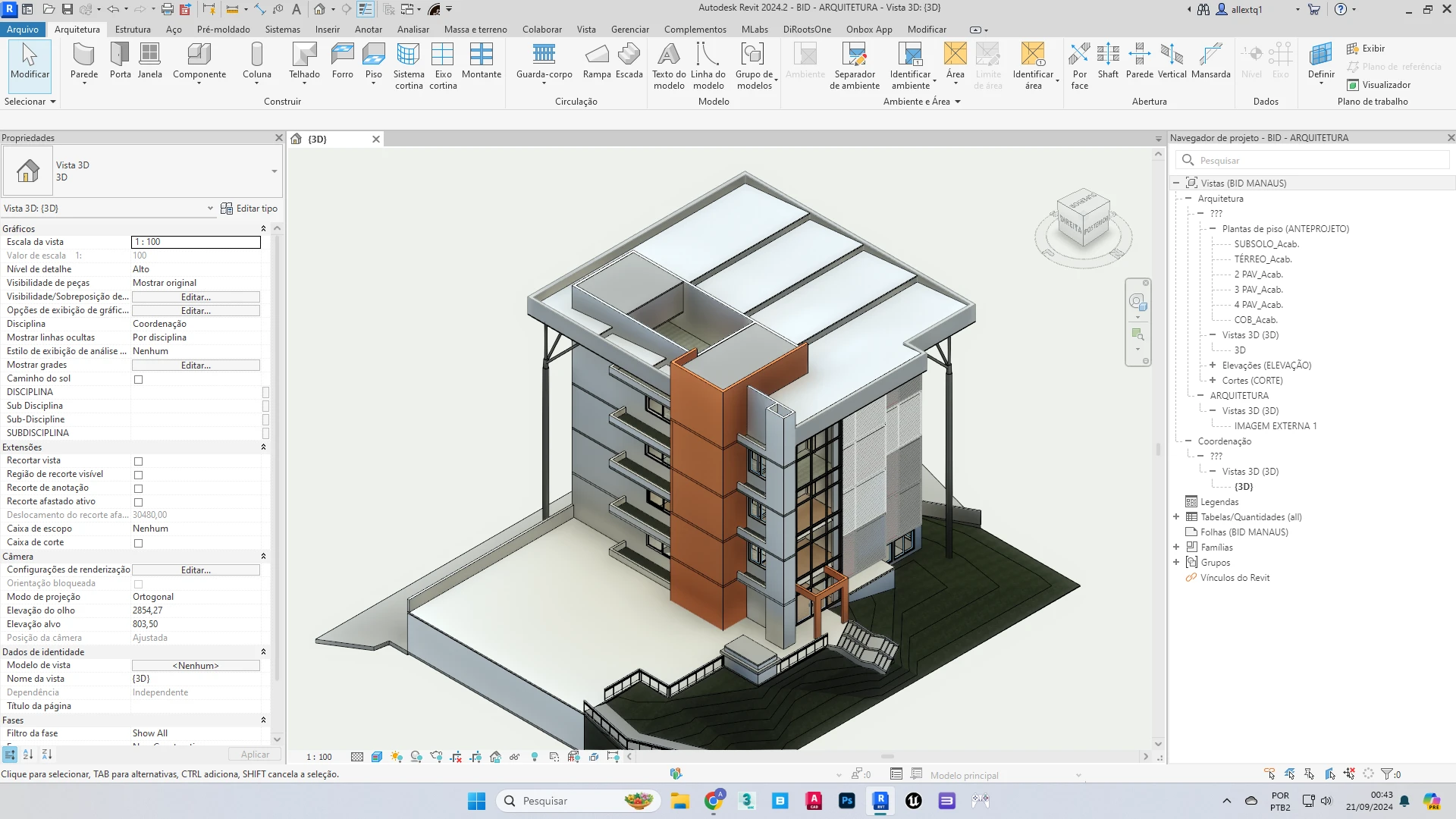Toggle the Recortar vista checkbox
1456x819 pixels.
tap(138, 461)
